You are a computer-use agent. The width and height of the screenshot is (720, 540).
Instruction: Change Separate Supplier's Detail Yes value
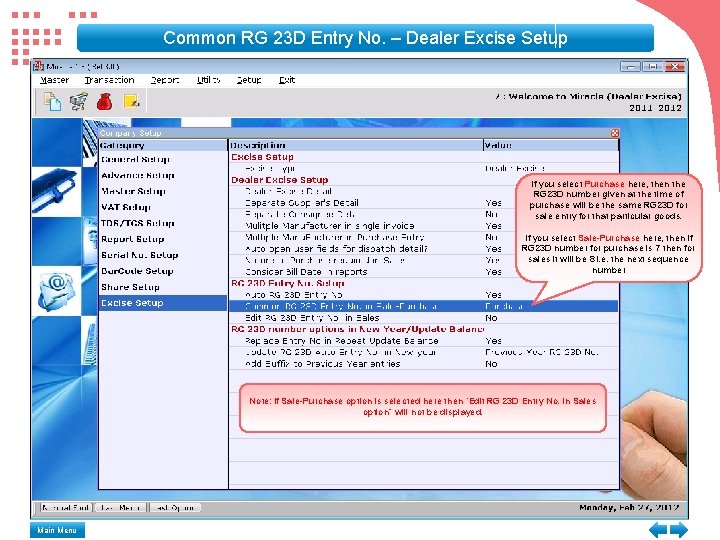click(494, 203)
